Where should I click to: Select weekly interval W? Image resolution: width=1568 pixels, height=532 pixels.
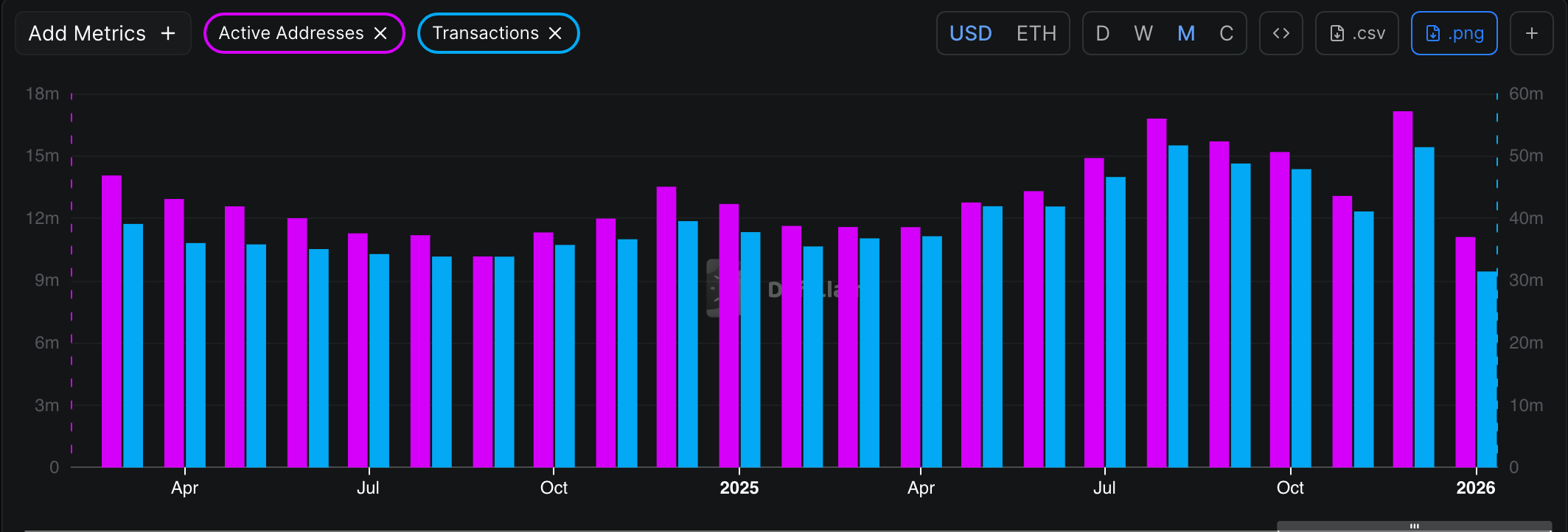coord(1143,33)
